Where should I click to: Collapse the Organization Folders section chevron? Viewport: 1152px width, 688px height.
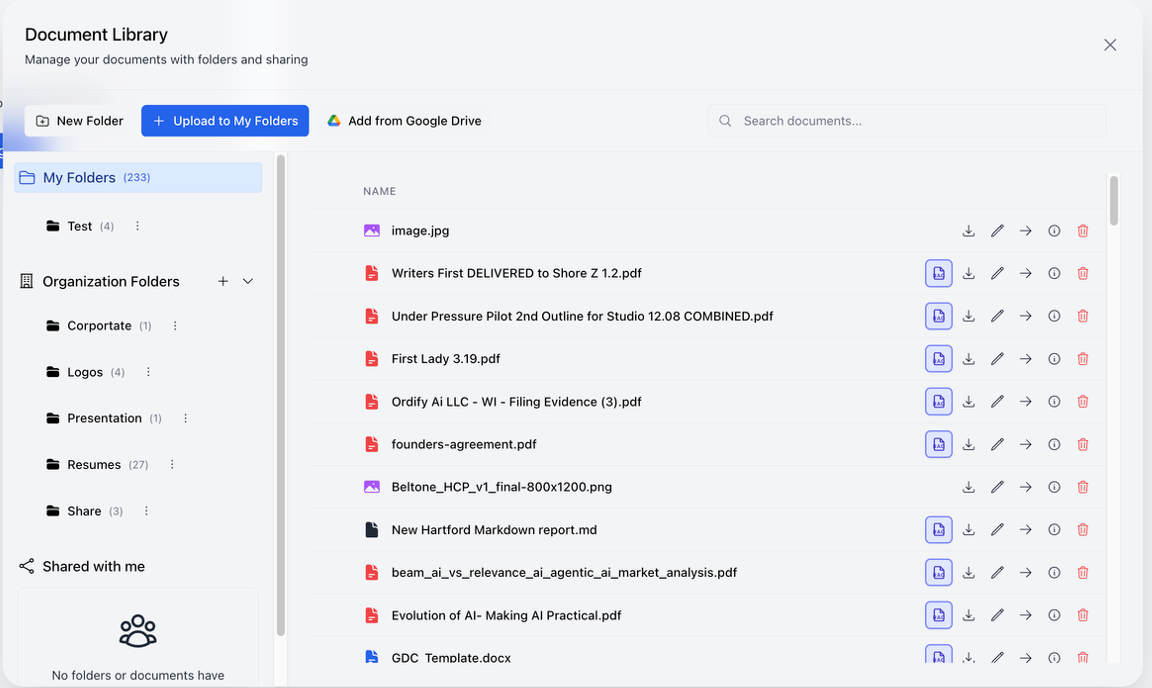pyautogui.click(x=247, y=281)
